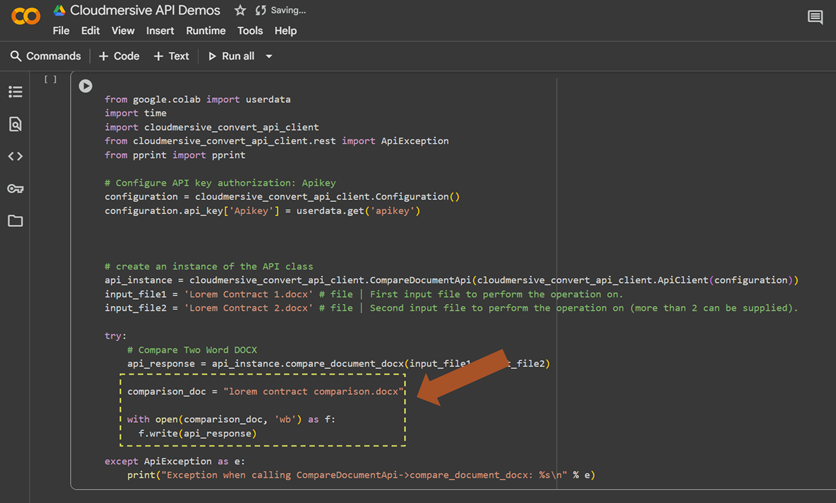This screenshot has height=503, width=836.
Task: Expand the Run all dropdown arrow
Action: pyautogui.click(x=269, y=56)
